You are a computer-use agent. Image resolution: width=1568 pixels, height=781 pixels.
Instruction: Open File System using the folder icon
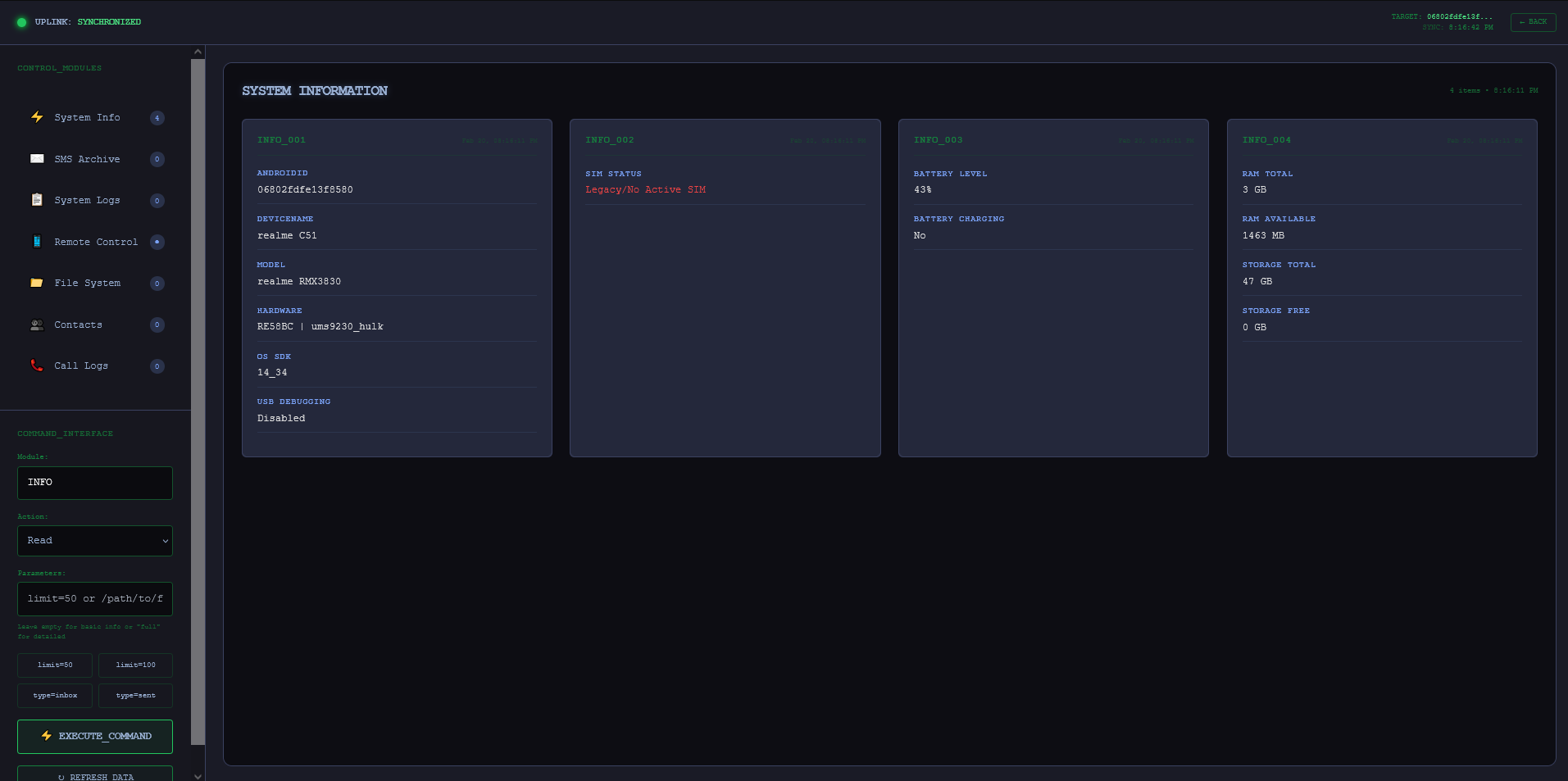(x=37, y=283)
